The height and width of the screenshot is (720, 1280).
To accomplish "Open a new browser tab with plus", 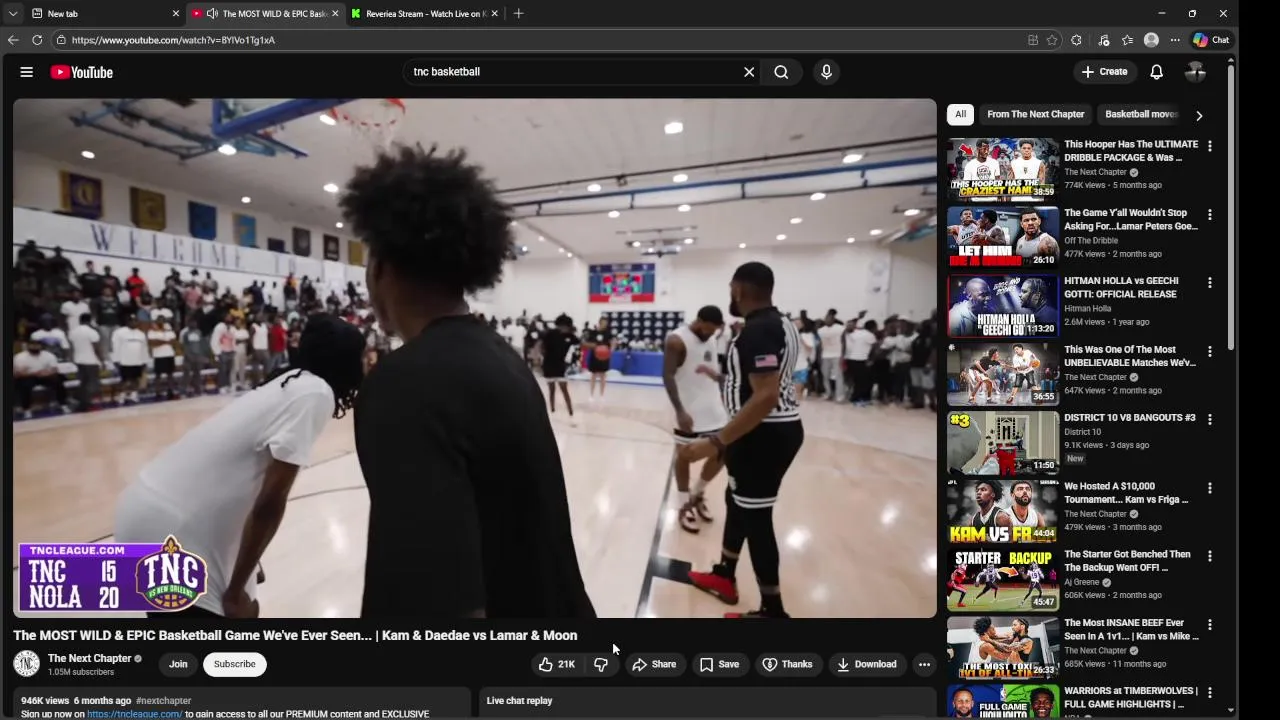I will pos(518,13).
